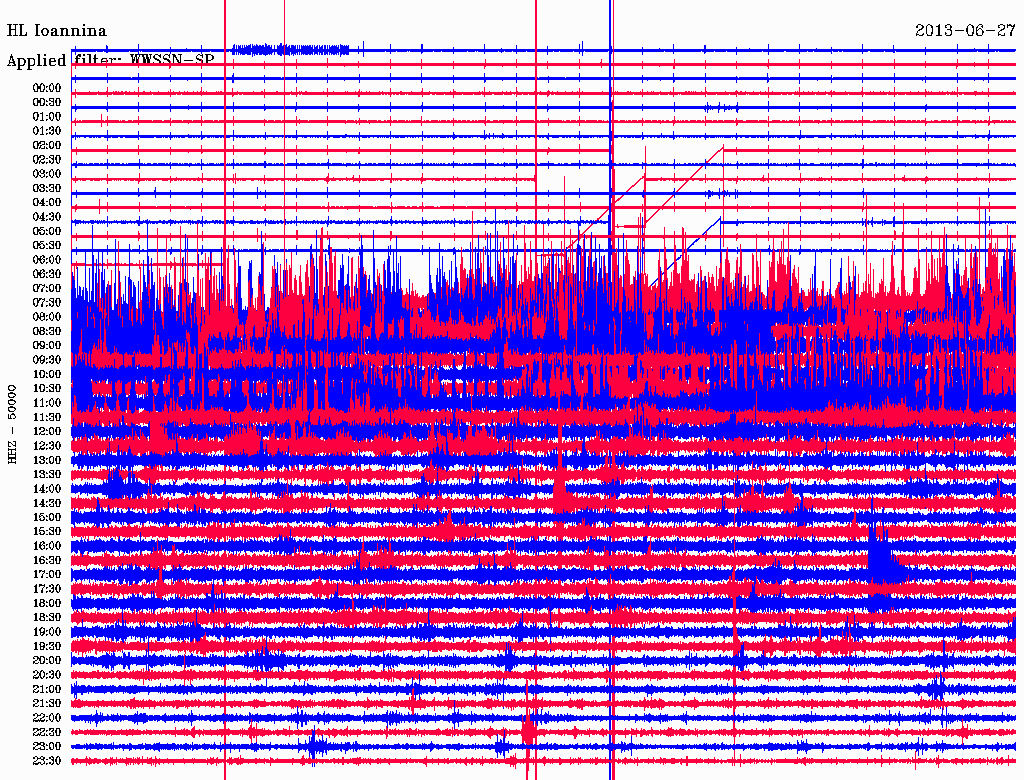Screen dimensions: 1024x780
Task: Click the 19:00 time label
Action: tap(47, 632)
